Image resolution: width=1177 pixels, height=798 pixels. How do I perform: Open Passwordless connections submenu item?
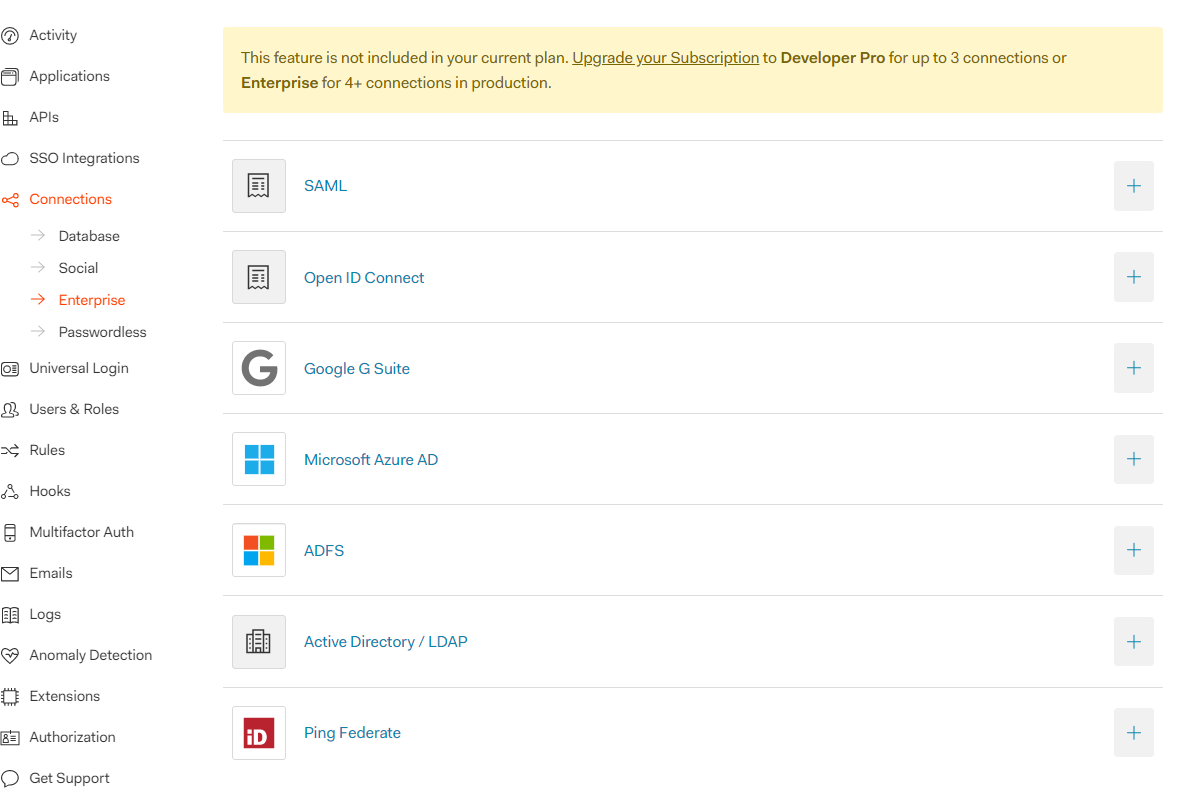point(102,332)
